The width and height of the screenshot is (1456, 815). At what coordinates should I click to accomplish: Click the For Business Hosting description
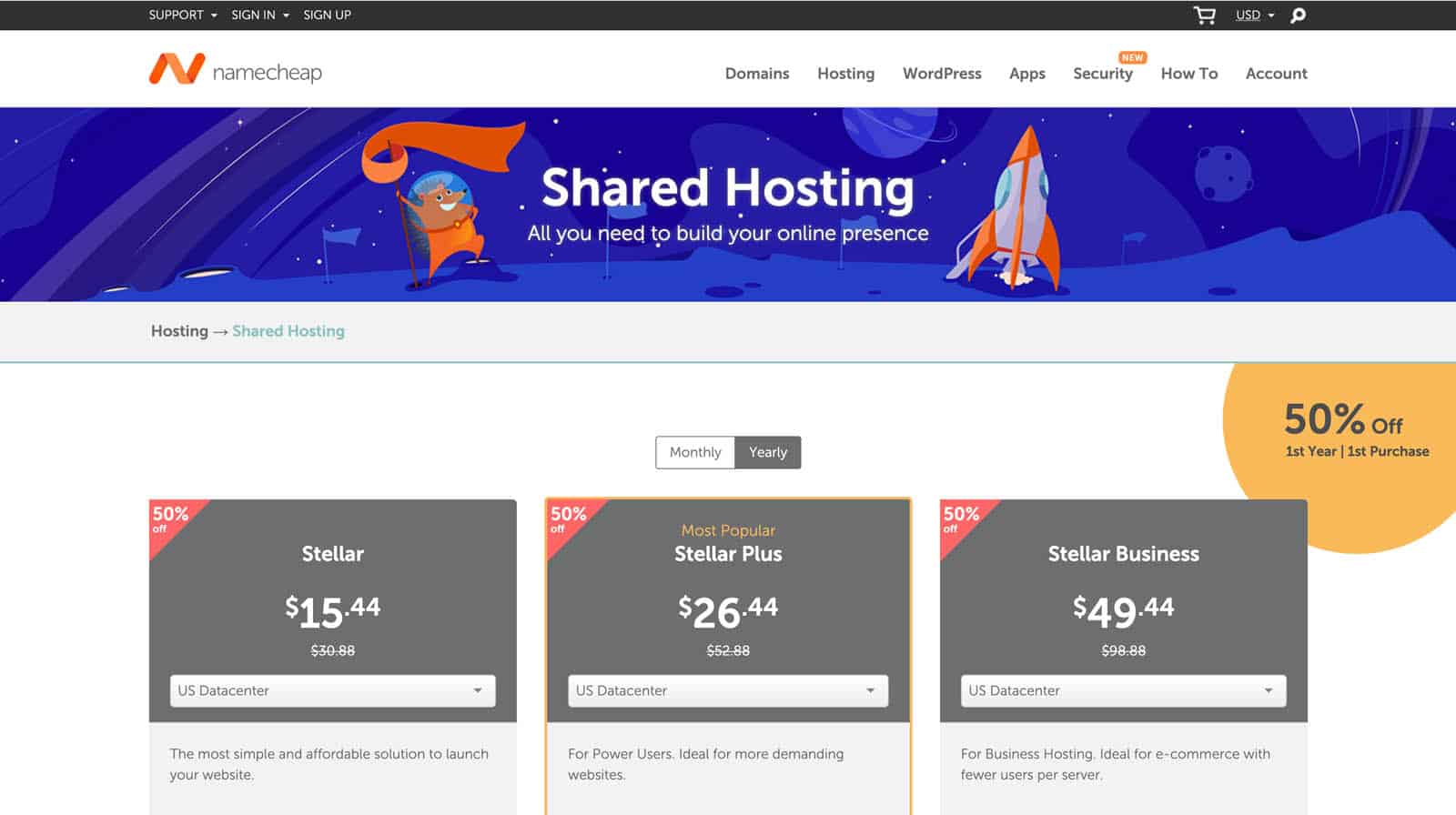click(1116, 764)
